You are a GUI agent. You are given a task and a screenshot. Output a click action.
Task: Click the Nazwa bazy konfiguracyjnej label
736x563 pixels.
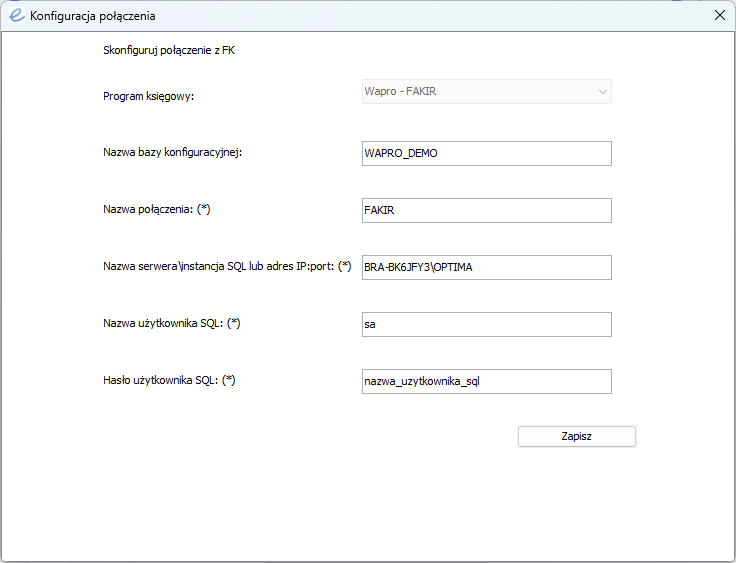click(x=172, y=152)
